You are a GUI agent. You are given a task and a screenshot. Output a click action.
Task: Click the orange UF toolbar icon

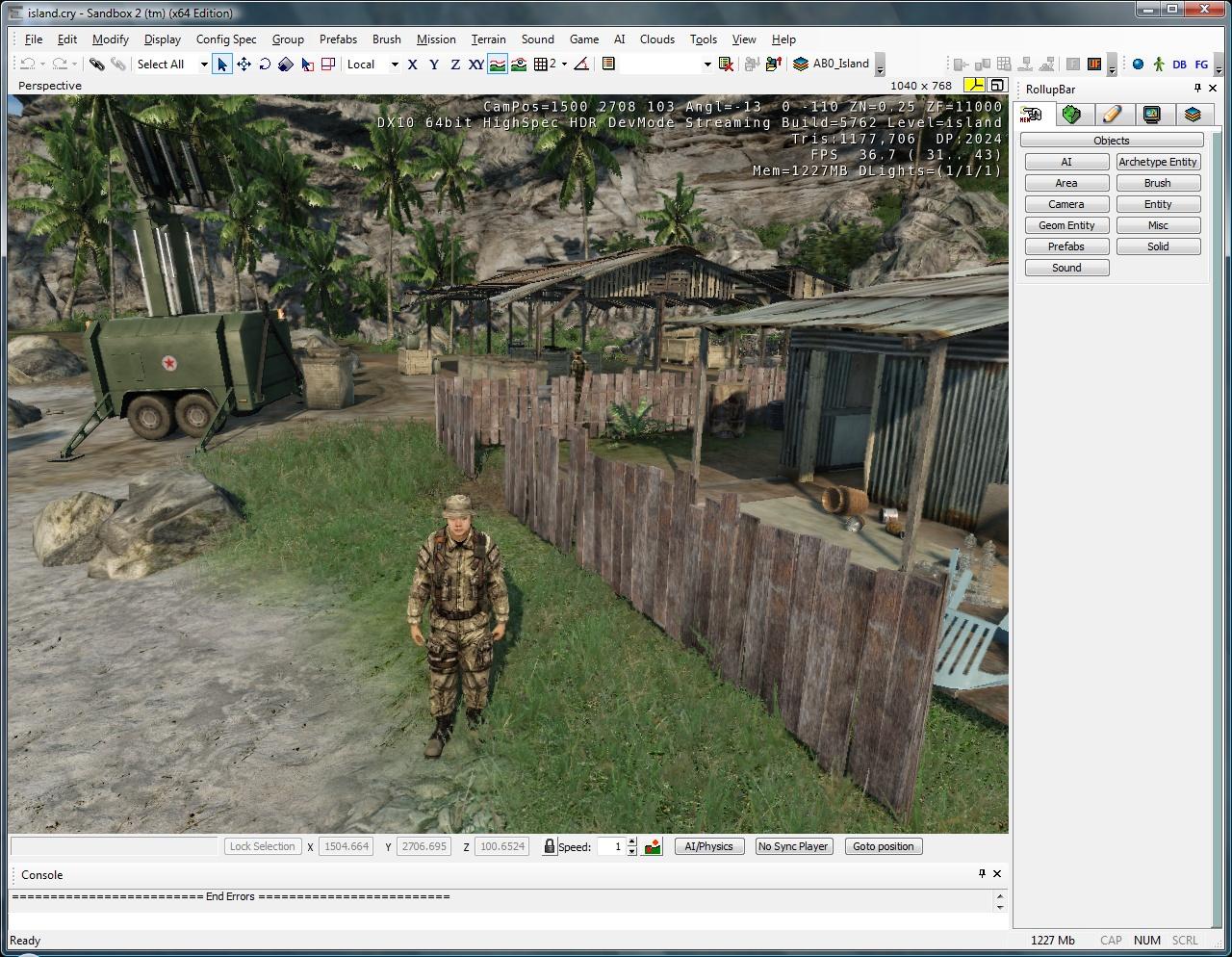(x=1094, y=65)
